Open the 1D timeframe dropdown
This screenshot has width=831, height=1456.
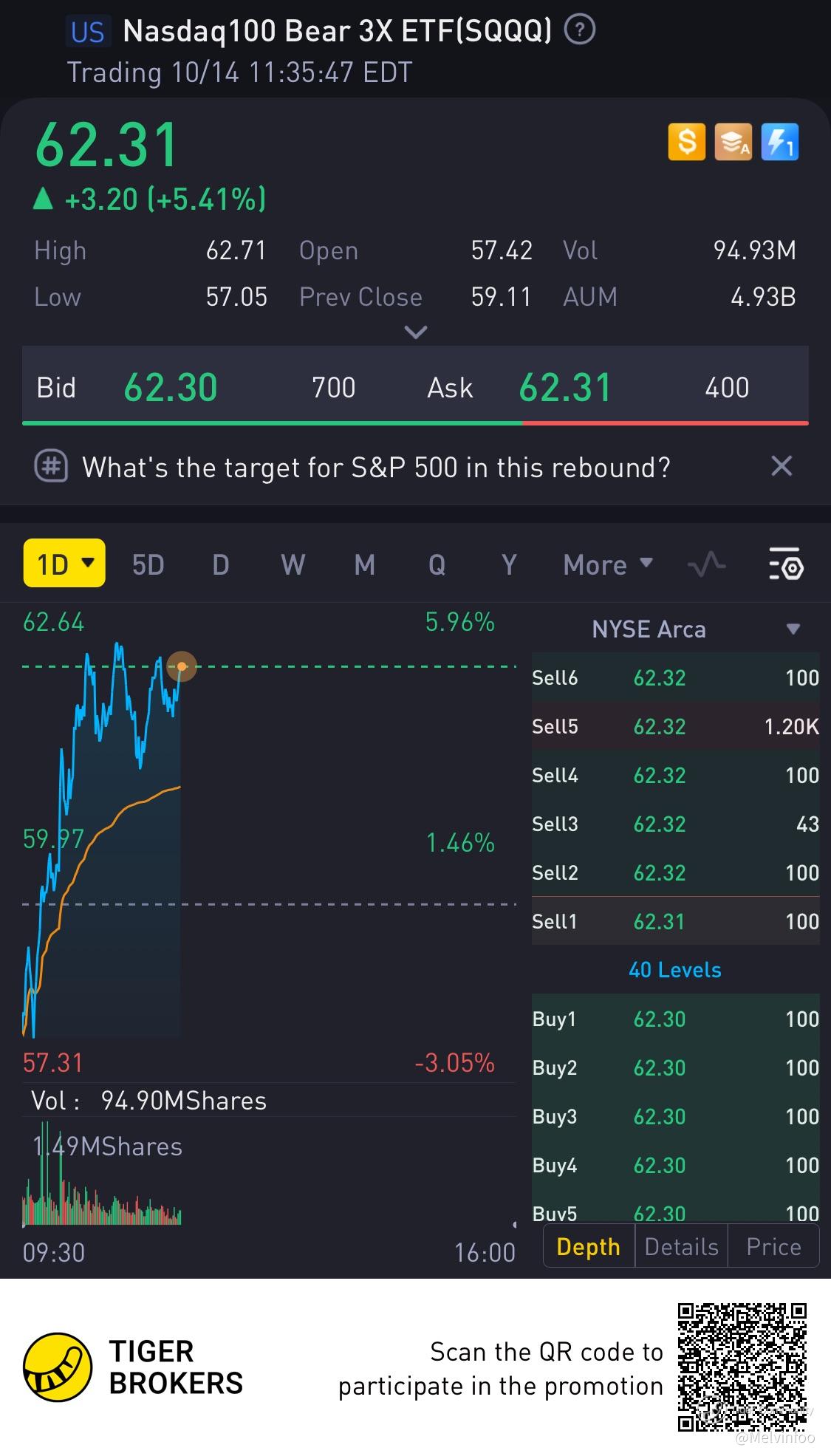(64, 564)
